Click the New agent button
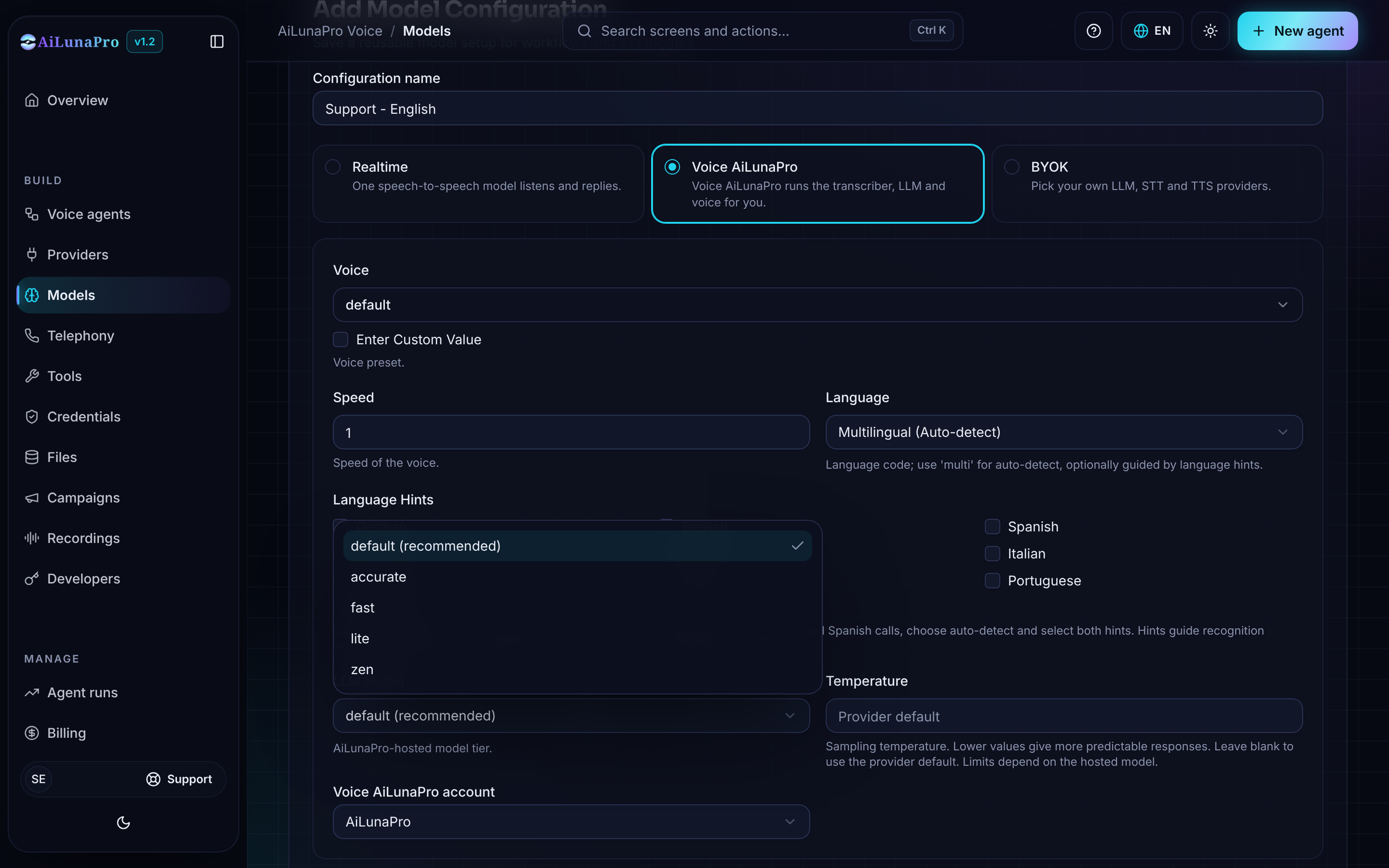 click(1298, 31)
